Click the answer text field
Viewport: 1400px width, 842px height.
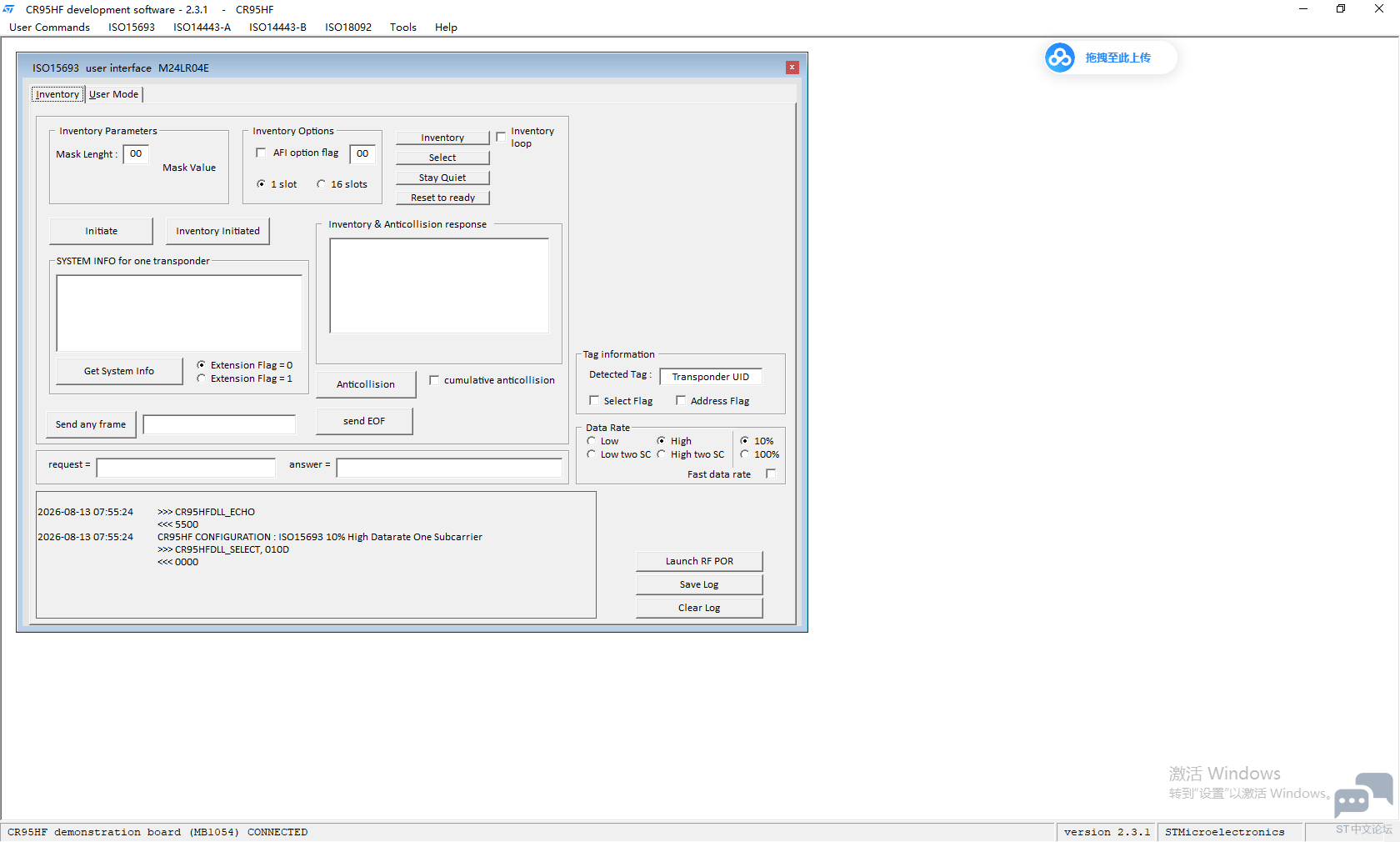point(449,468)
